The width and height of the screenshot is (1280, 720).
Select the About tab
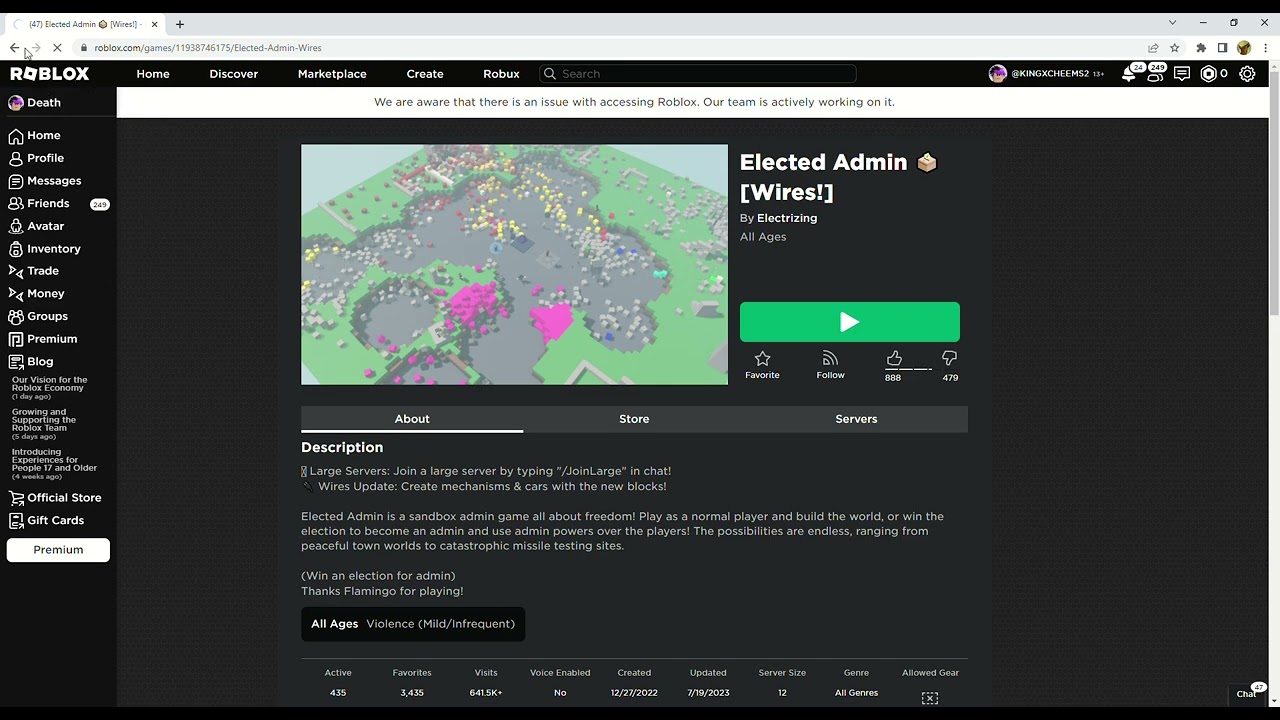412,419
